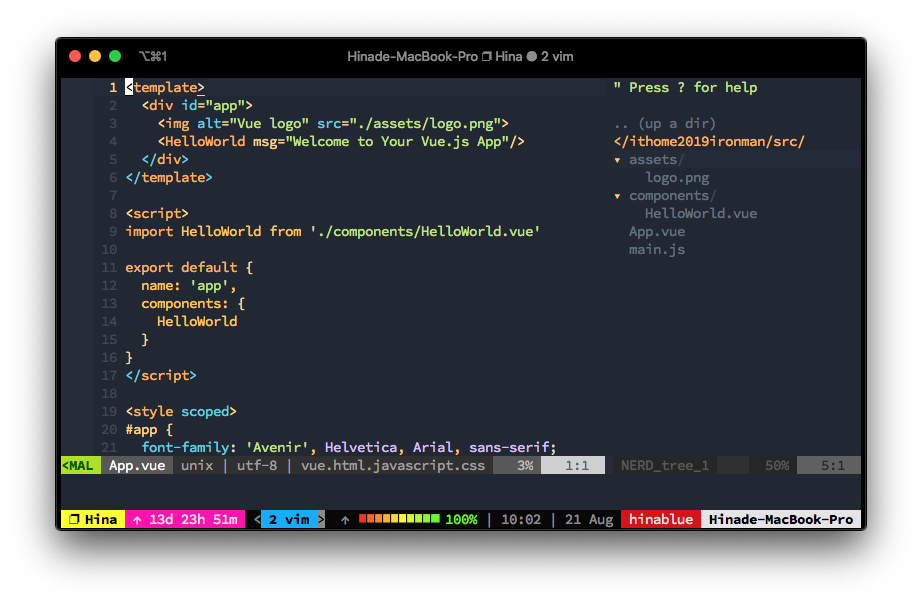Click the '<' marker before '2 vim'
The image size is (922, 604).
point(257,519)
